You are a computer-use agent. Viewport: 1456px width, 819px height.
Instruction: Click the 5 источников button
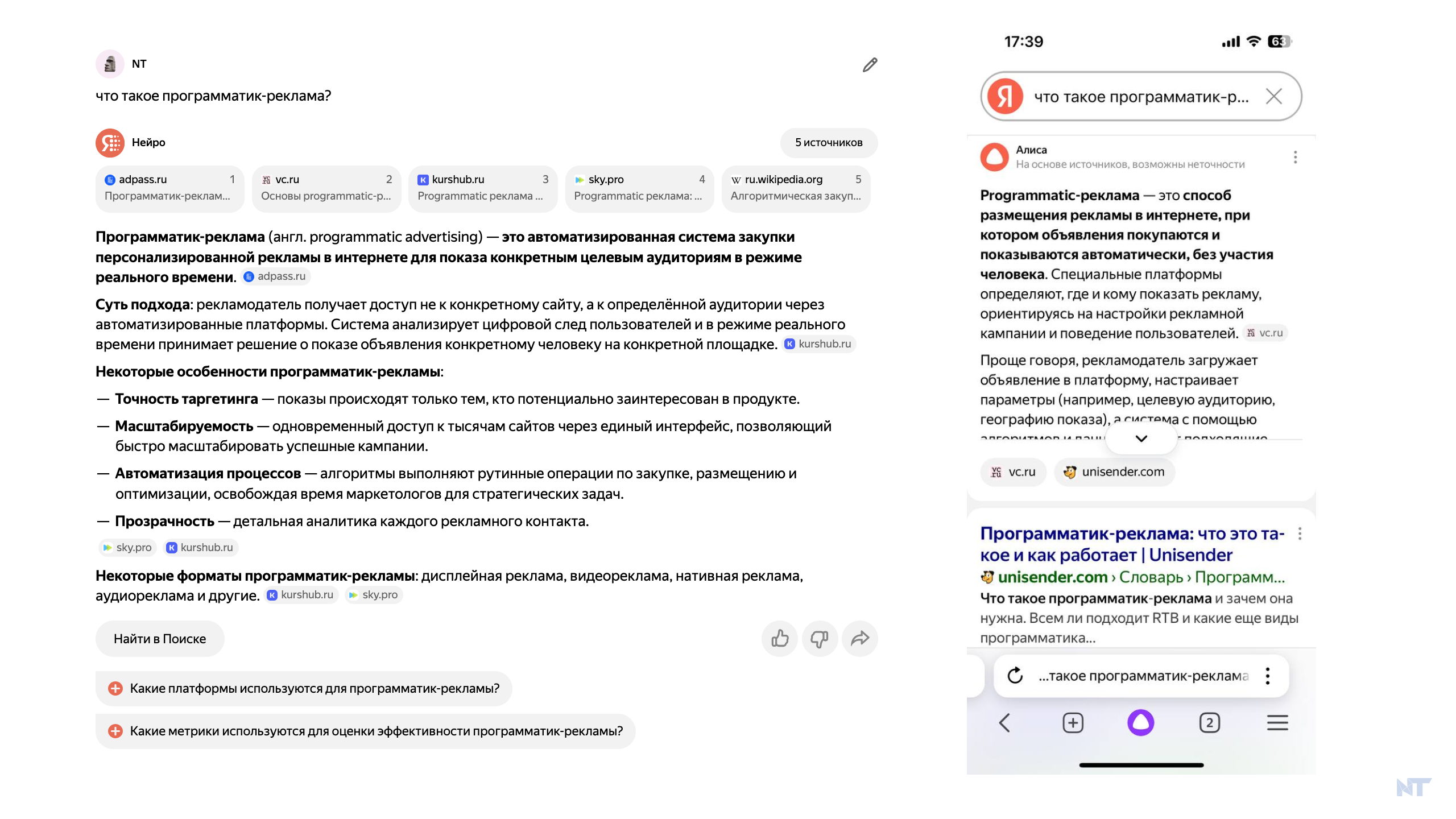(x=829, y=143)
